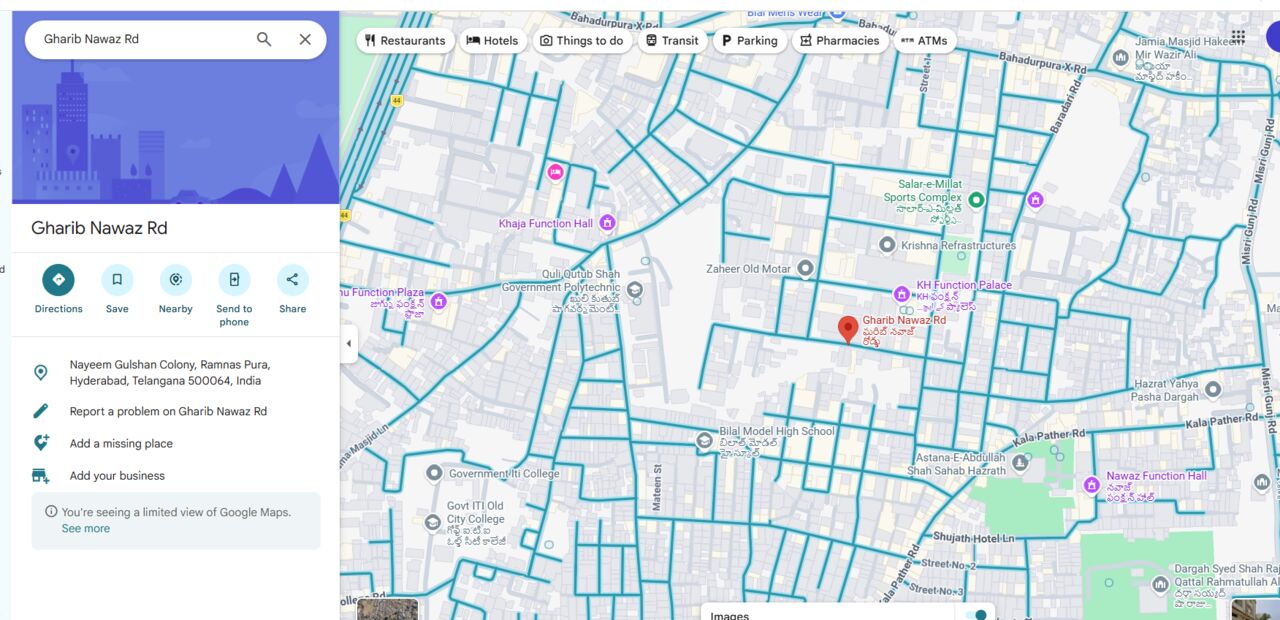
Task: Click the address location pin icon
Action: [x=41, y=372]
